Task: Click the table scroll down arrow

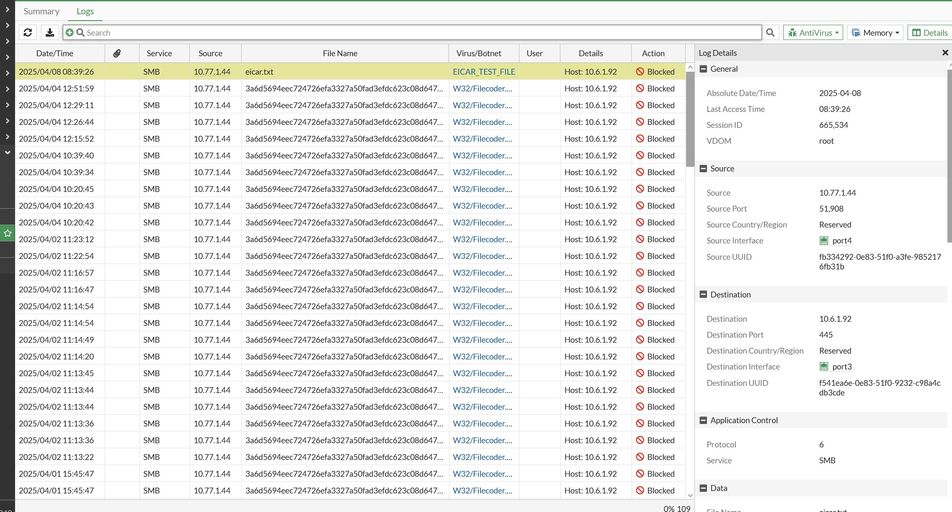Action: click(690, 495)
